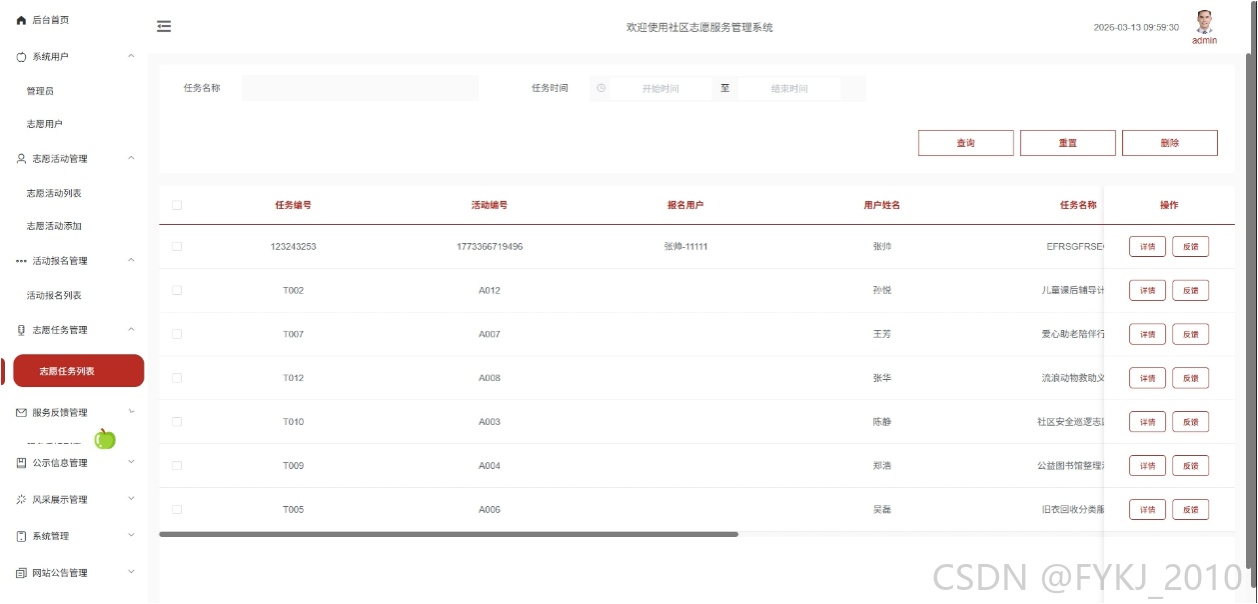Check the row checkbox for task 123243253
This screenshot has width=1258, height=604.
click(x=177, y=246)
